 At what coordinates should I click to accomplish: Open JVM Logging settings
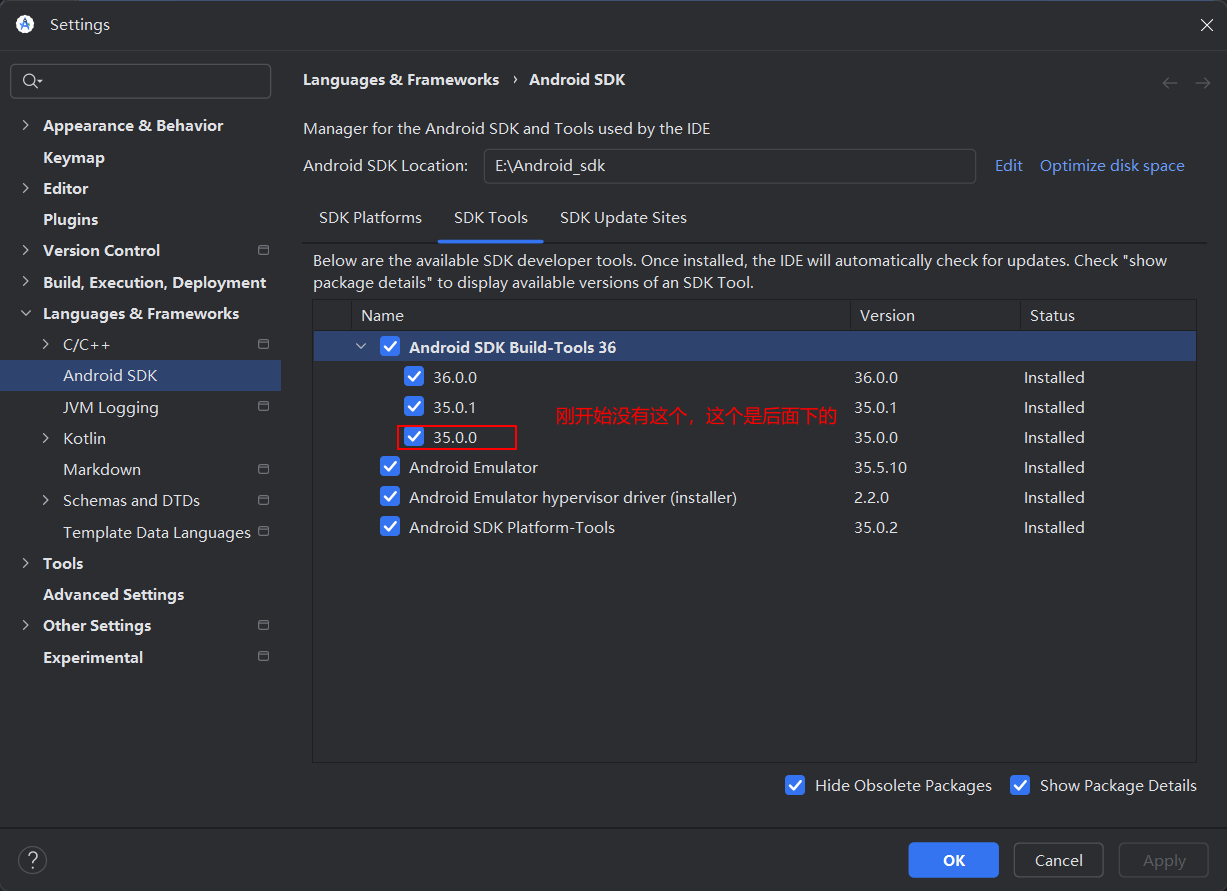(x=110, y=407)
